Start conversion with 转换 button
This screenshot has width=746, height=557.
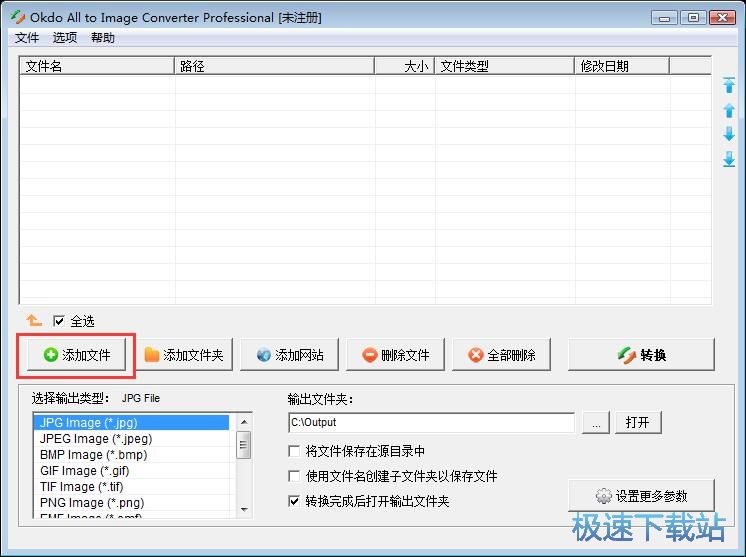click(x=641, y=355)
